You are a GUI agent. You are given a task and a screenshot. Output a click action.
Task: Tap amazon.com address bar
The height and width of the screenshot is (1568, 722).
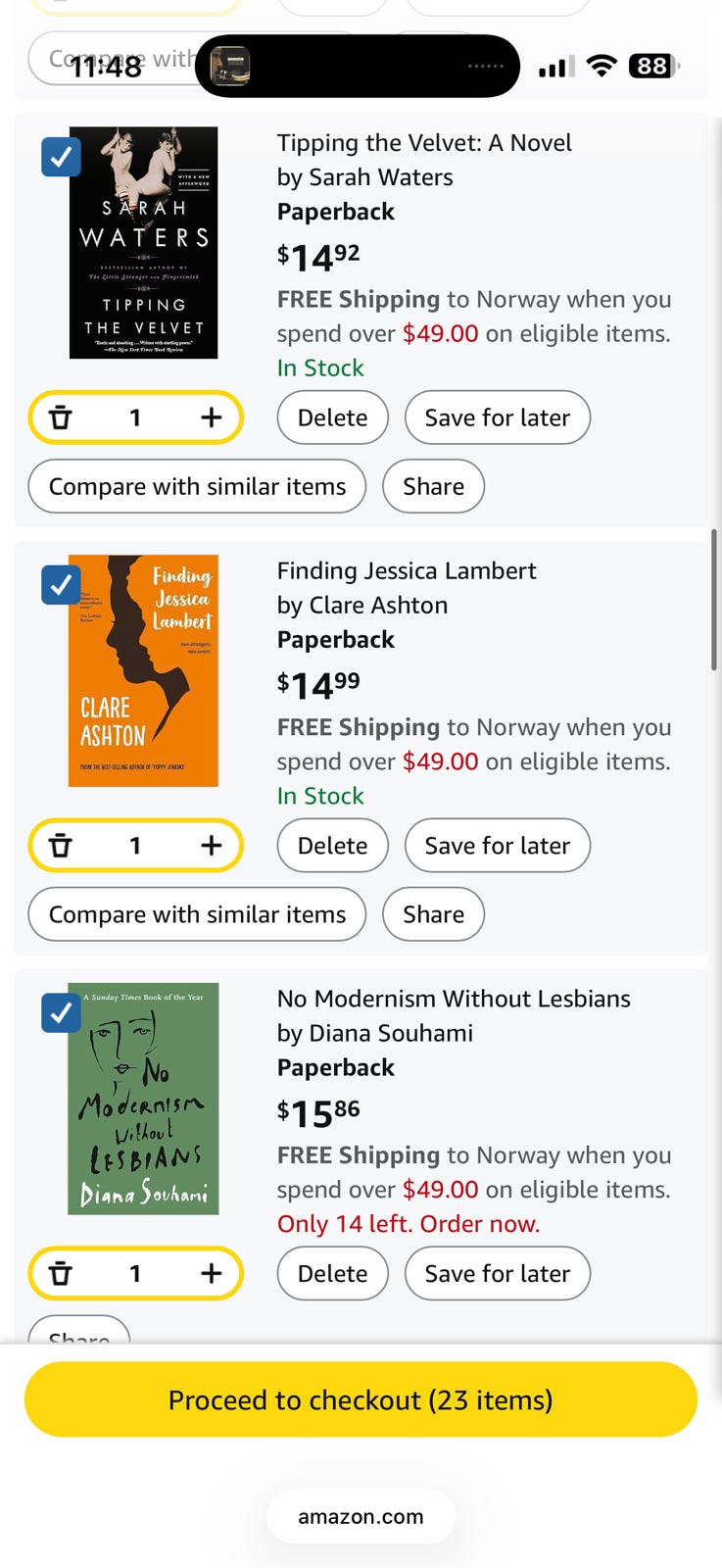(361, 1517)
